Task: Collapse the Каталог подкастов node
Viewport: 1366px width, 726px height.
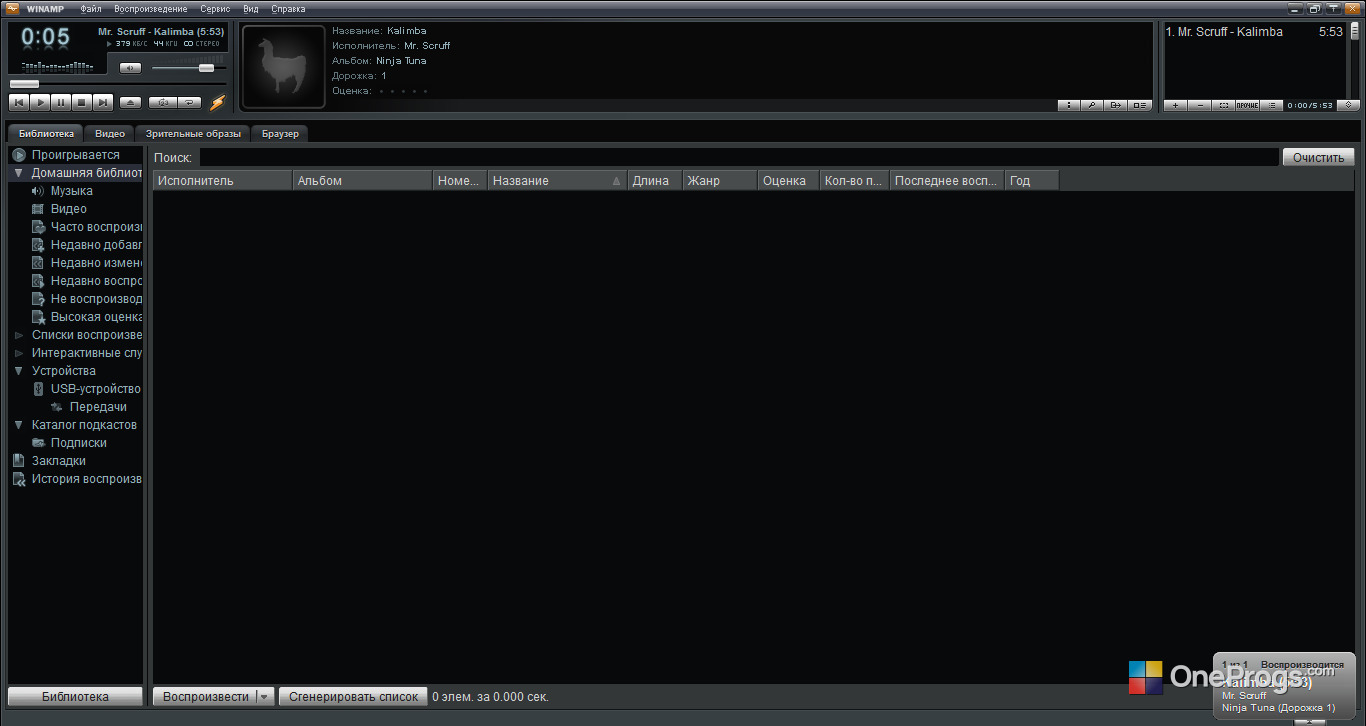Action: click(19, 425)
